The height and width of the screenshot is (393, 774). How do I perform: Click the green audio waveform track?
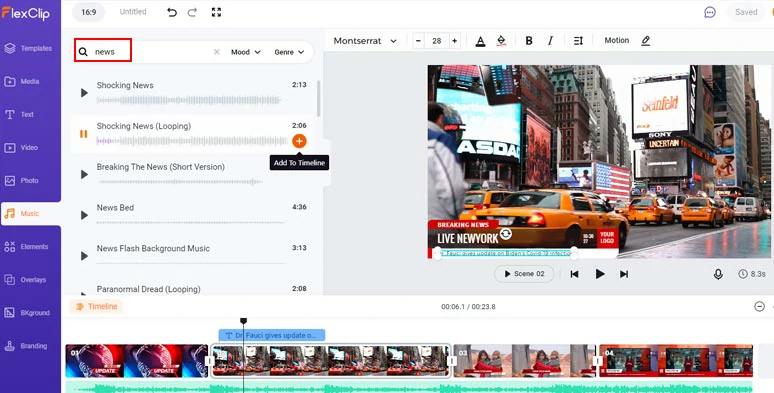coord(409,387)
